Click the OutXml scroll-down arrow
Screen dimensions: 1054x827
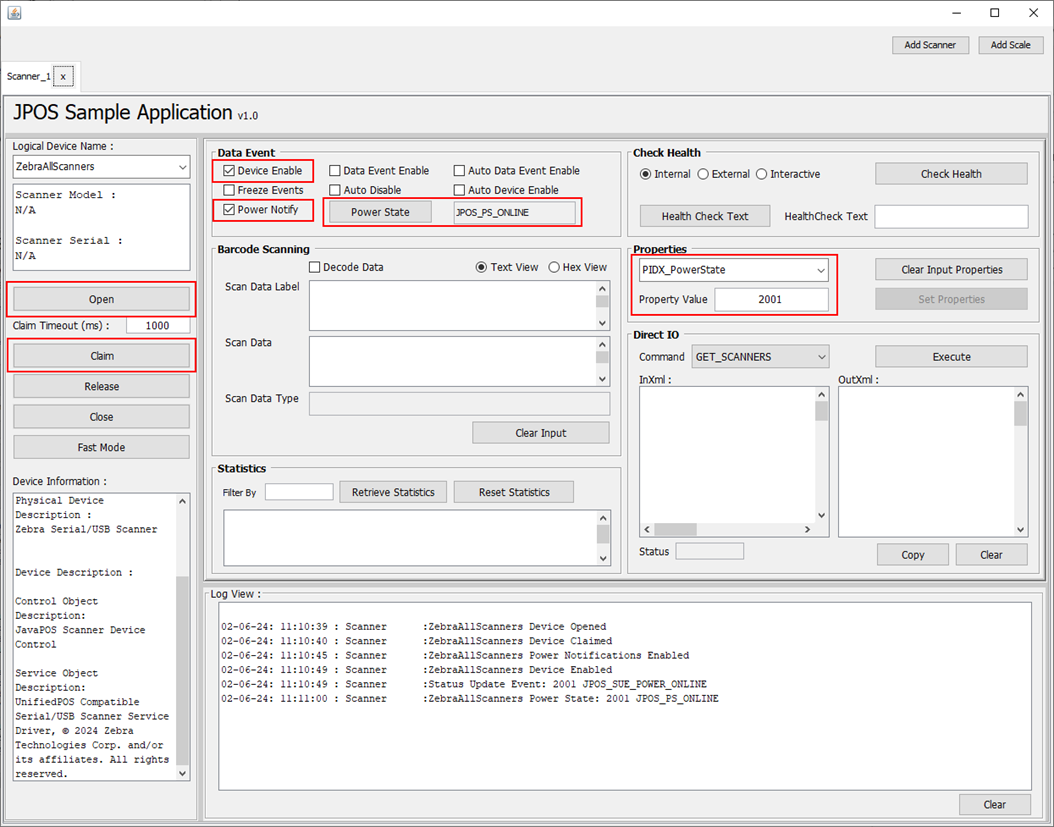(1020, 530)
